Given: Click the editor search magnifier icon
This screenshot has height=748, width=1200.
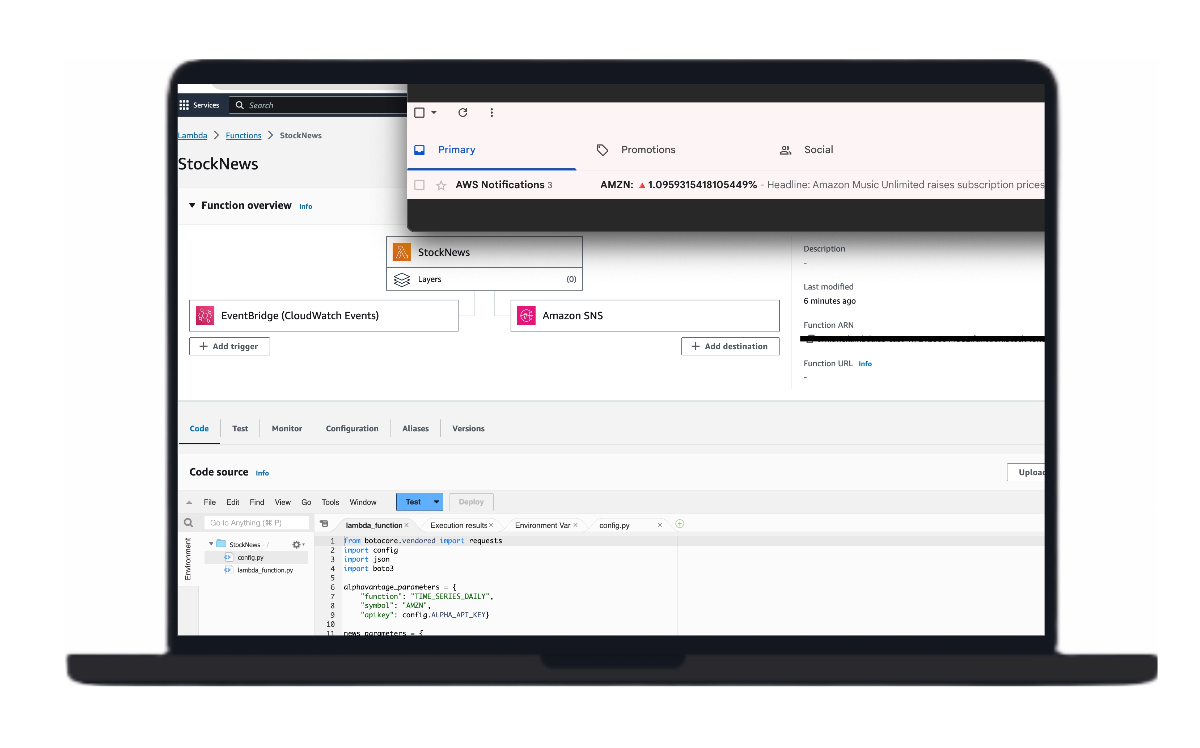Looking at the screenshot, I should click(187, 523).
